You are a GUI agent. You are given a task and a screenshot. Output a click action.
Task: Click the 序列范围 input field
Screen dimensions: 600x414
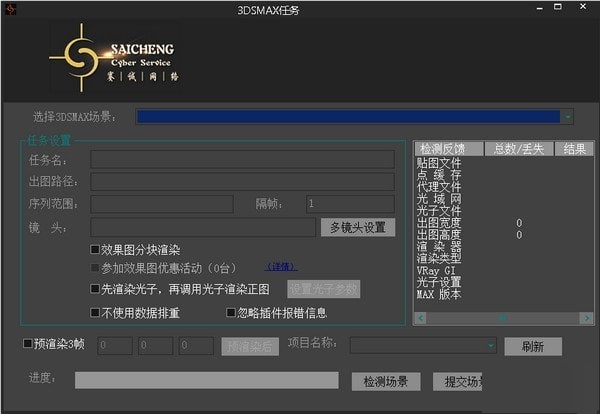coord(162,204)
